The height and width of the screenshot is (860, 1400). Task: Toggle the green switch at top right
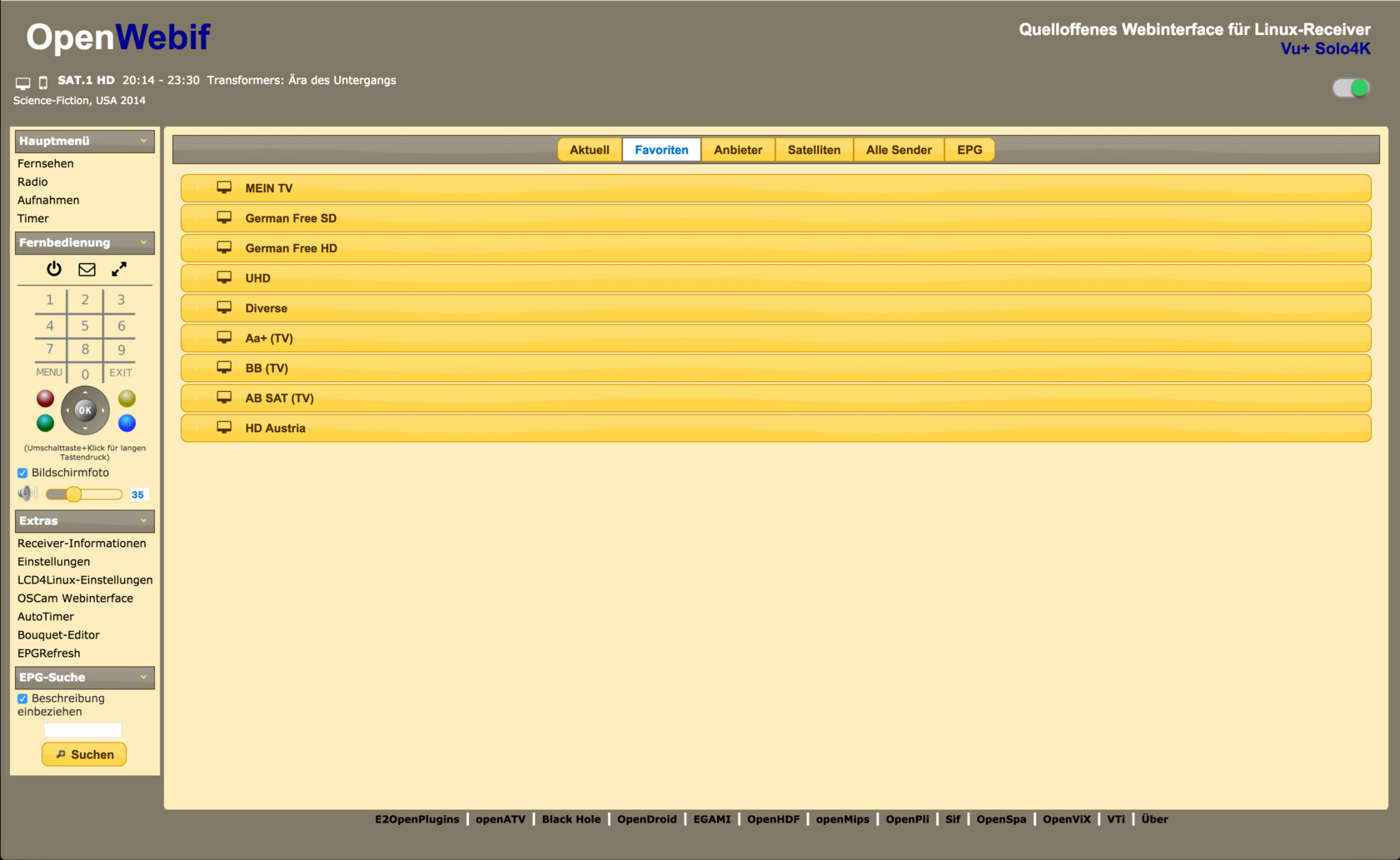[1350, 88]
